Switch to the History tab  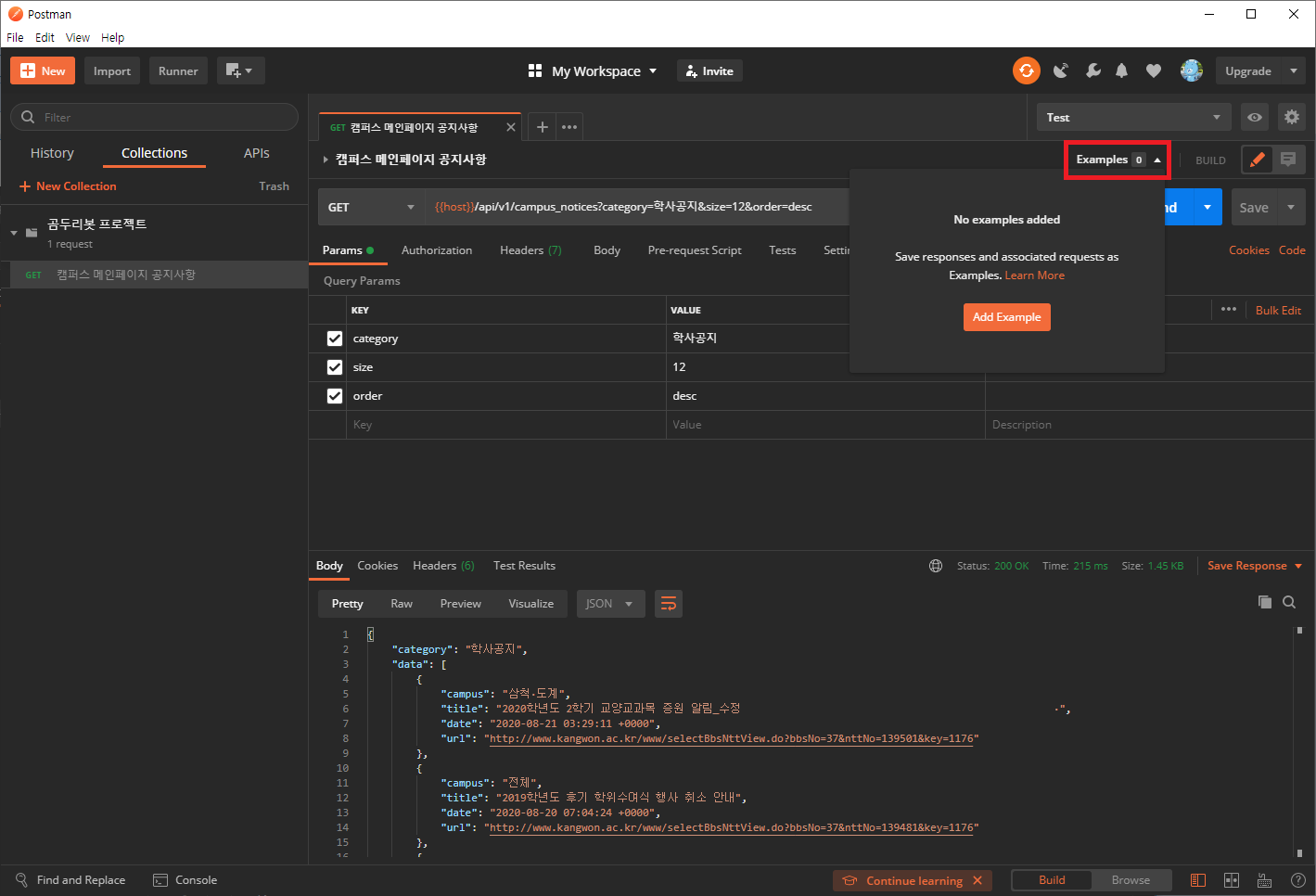tap(52, 153)
